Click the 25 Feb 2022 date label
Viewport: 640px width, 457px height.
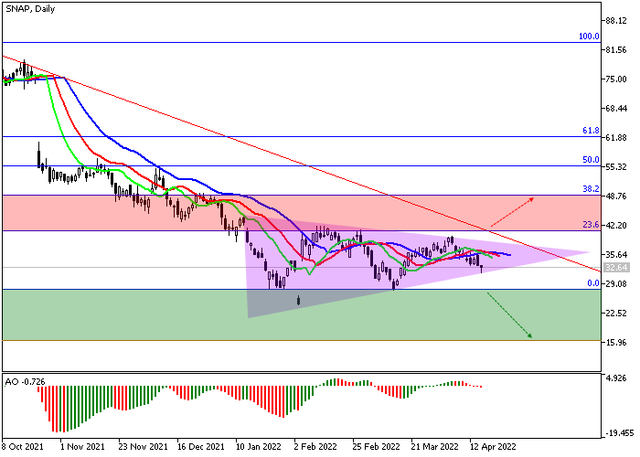coord(375,449)
